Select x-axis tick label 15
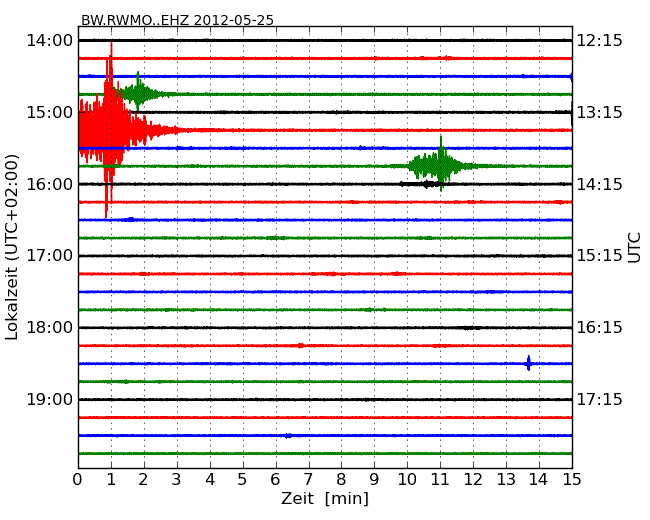 pyautogui.click(x=572, y=480)
